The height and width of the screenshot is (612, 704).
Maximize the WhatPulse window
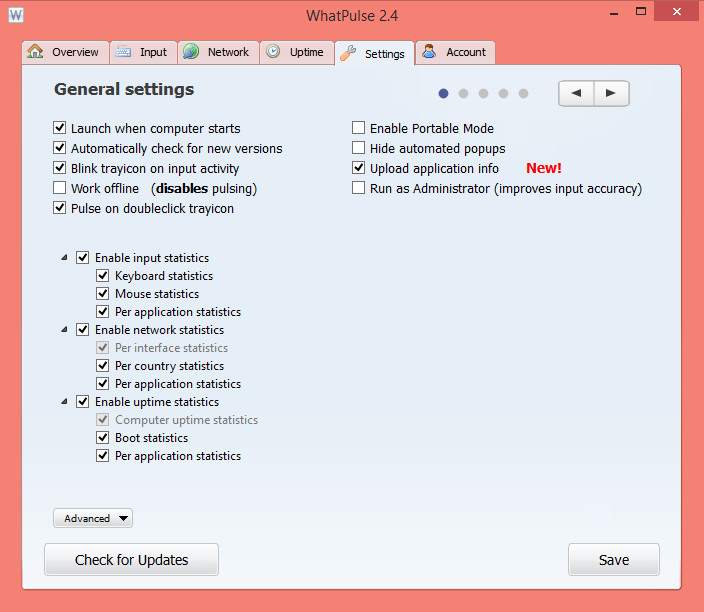[x=641, y=12]
